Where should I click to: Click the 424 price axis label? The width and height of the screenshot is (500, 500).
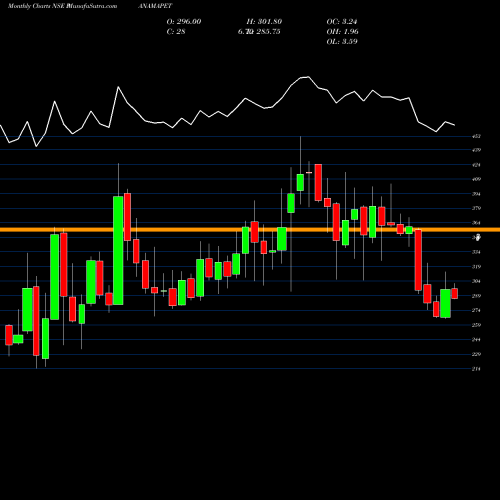point(477,165)
